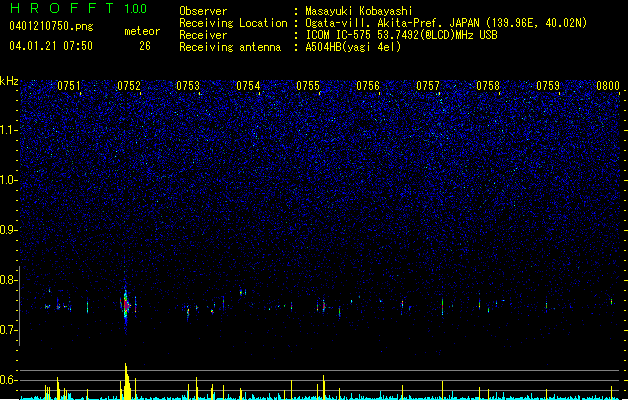629x400 pixels.
Task: Click the 0757 time marker
Action: coord(428,86)
